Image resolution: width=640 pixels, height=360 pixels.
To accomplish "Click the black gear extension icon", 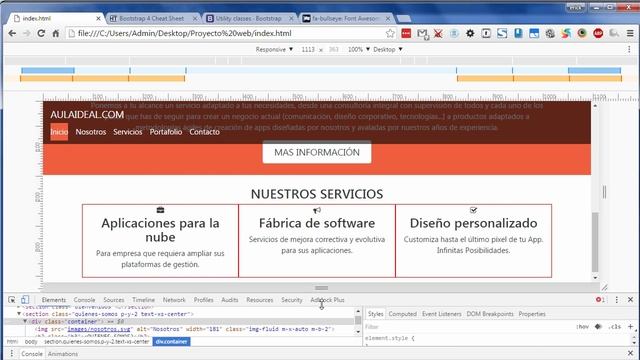I will [470, 33].
